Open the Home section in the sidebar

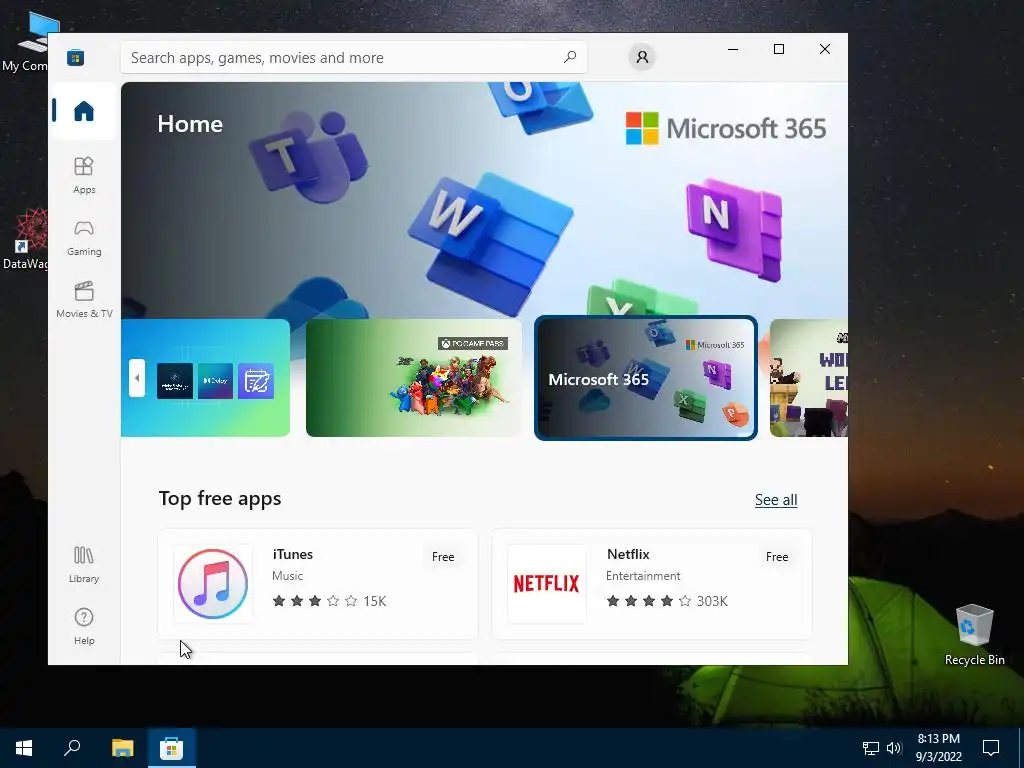click(84, 111)
